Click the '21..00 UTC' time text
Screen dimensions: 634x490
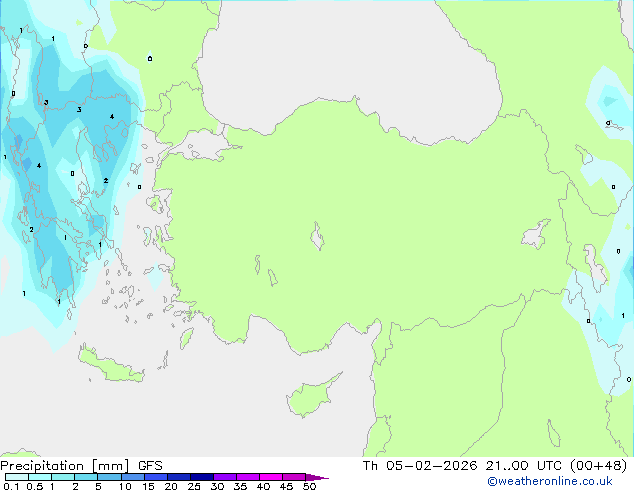(524, 466)
